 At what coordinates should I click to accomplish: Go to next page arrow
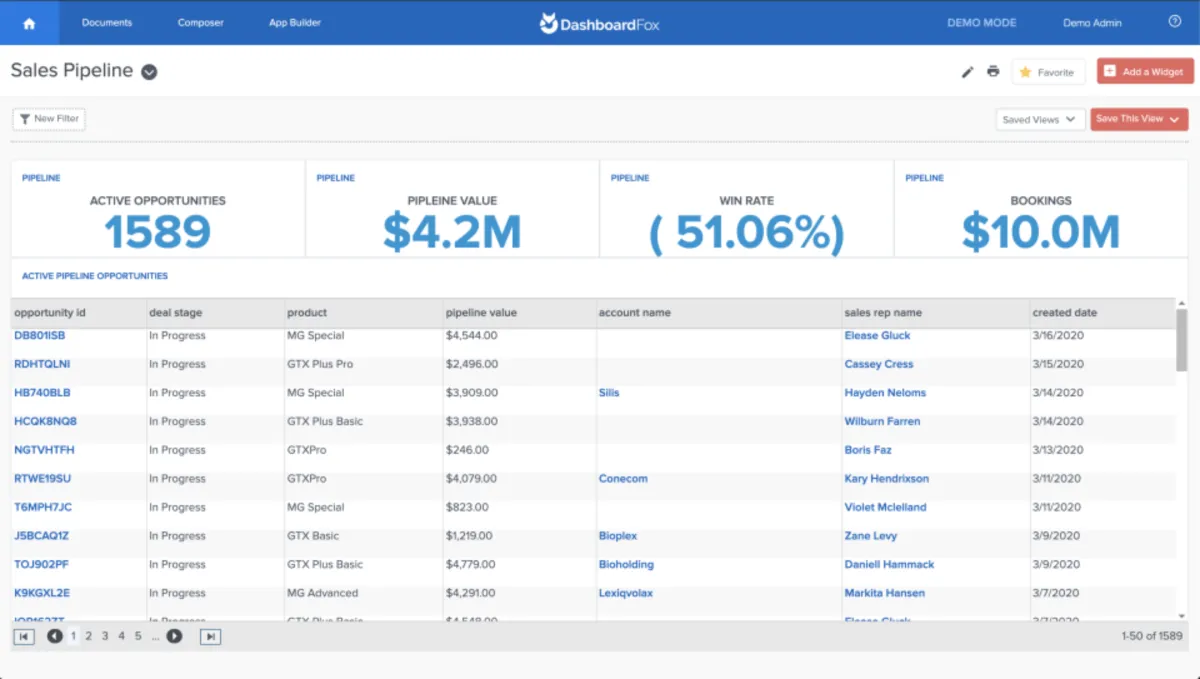(174, 636)
